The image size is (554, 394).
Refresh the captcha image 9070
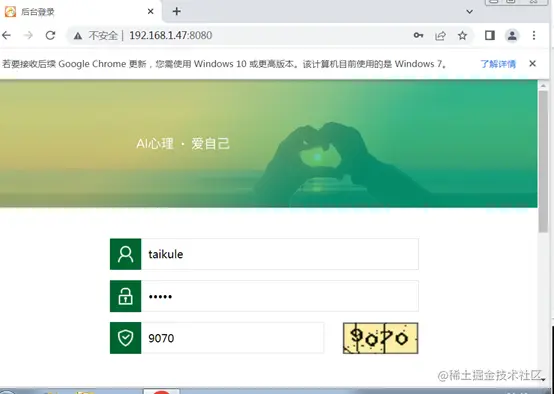tap(381, 338)
